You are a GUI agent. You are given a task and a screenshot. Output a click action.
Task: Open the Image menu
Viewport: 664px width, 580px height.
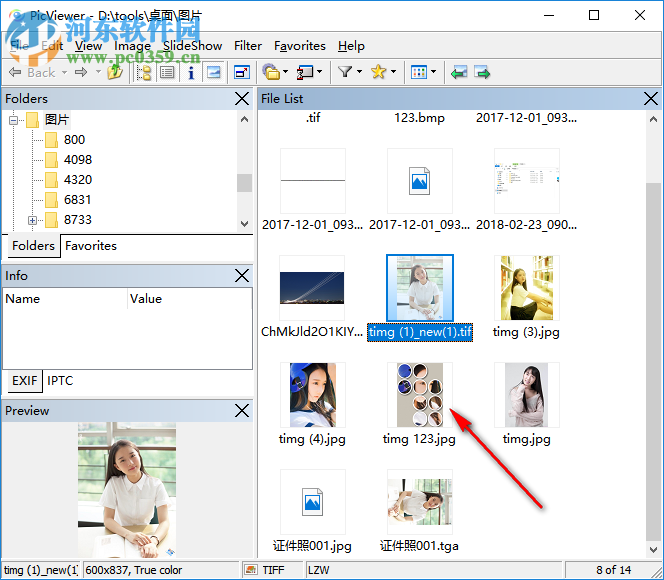pyautogui.click(x=133, y=46)
